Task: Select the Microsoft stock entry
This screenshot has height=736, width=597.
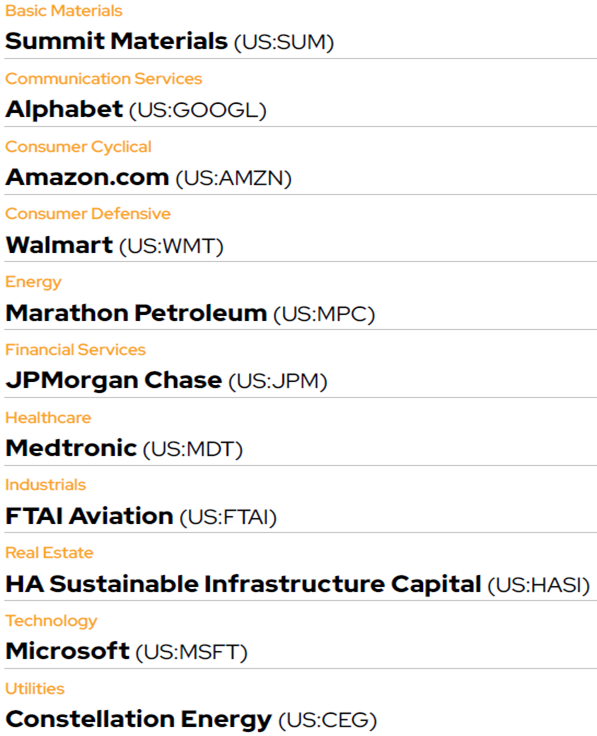Action: (68, 652)
